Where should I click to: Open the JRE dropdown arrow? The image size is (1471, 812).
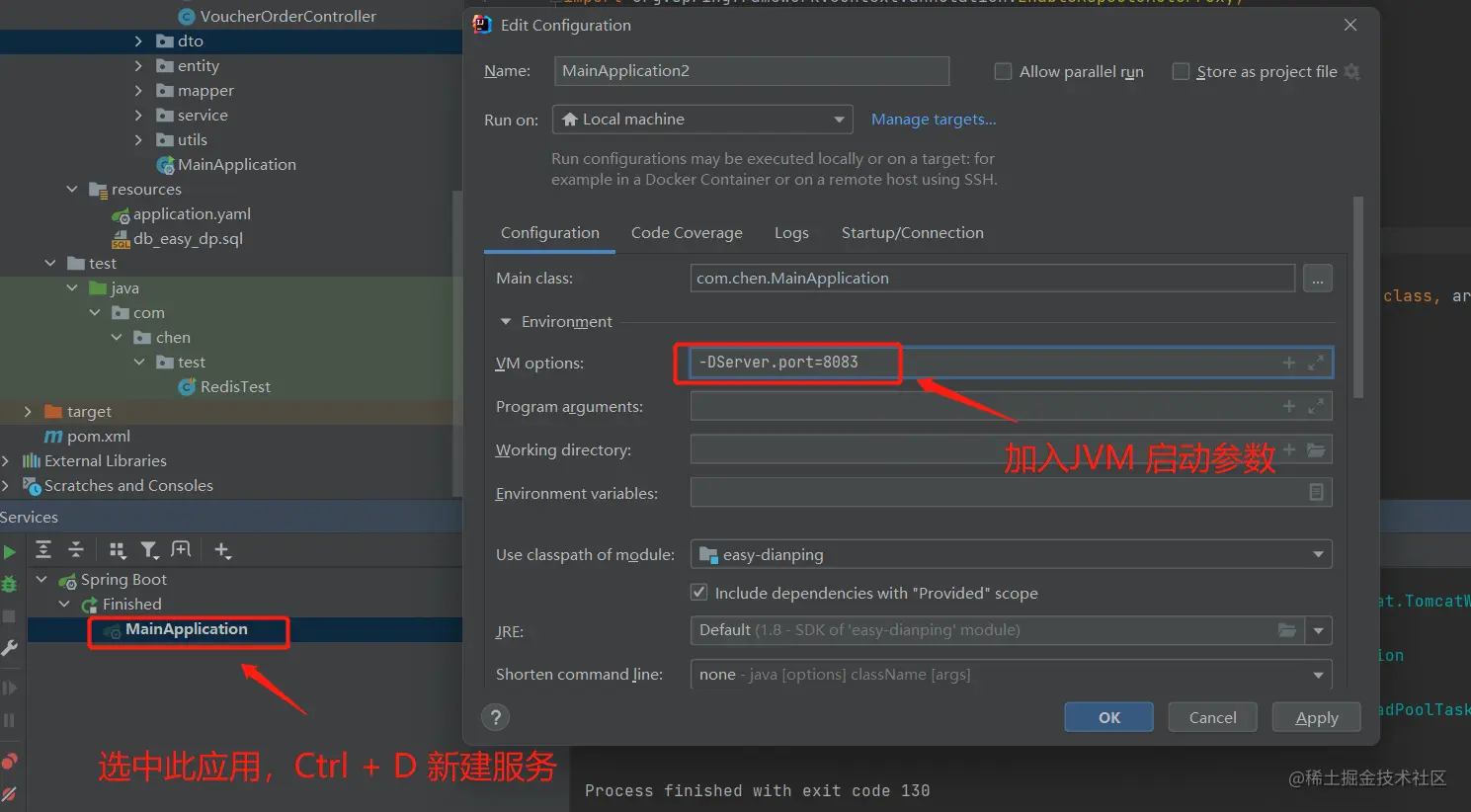point(1319,630)
